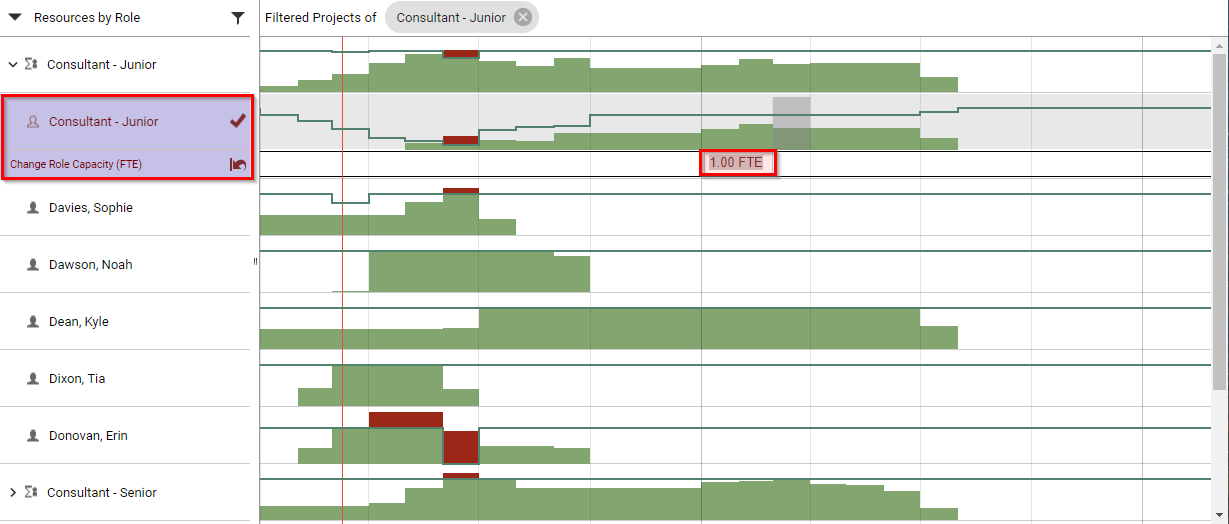Click the gray selected period block in role chart
Screen dimensions: 1229x524
point(791,122)
